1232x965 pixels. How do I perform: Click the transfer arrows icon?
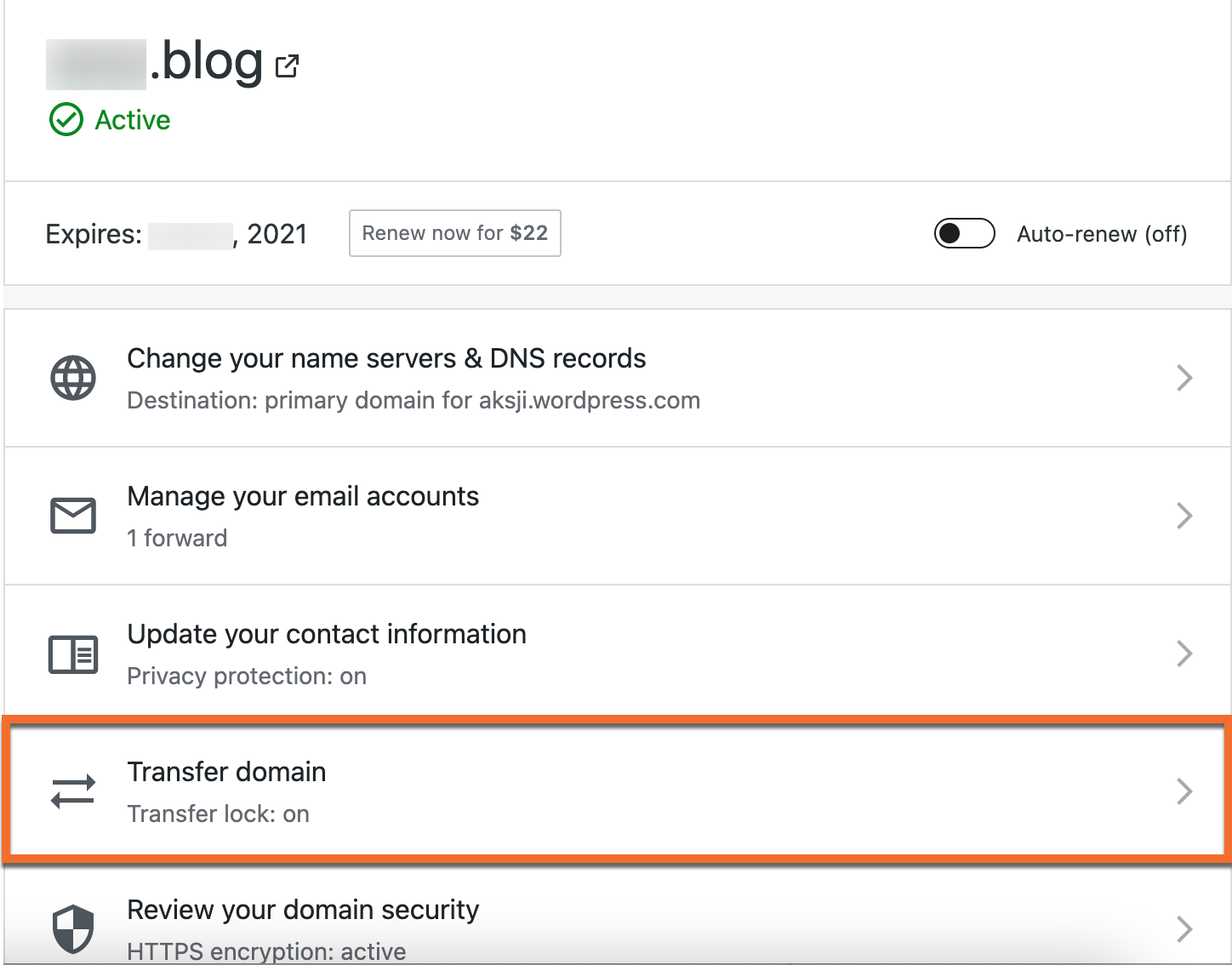72,791
